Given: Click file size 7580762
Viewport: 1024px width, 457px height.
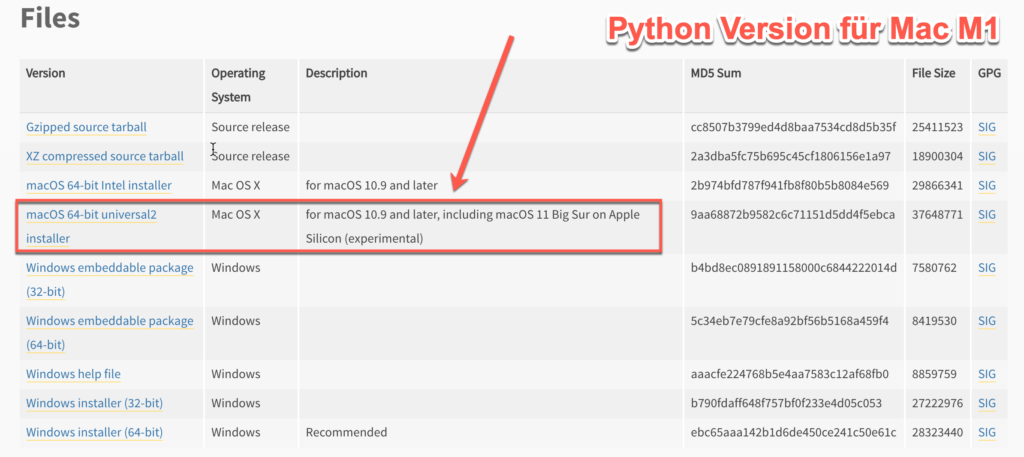Looking at the screenshot, I should click(x=934, y=268).
